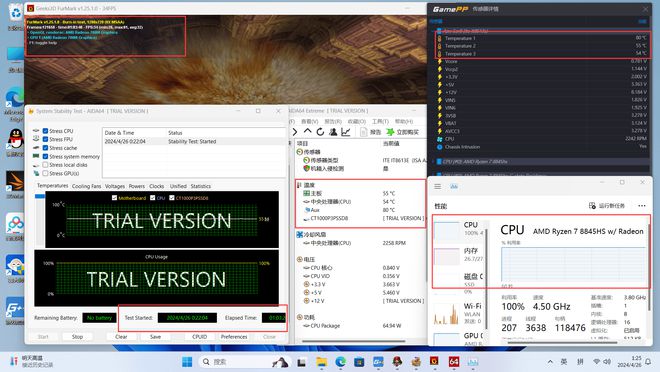Select Wi-Fi item in Task Manager sidebar
The width and height of the screenshot is (660, 372).
click(459, 314)
